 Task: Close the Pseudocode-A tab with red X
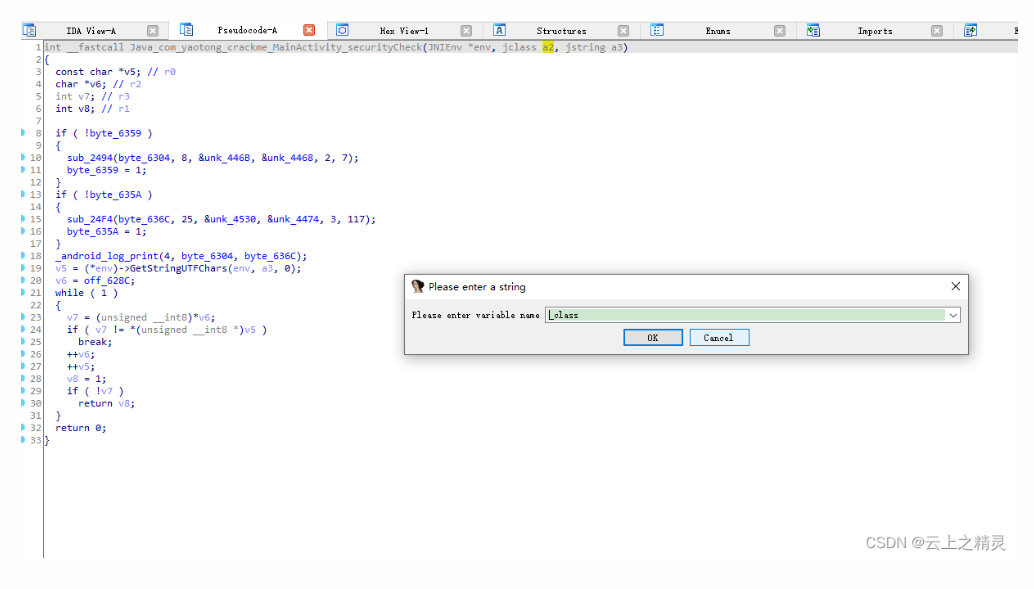(x=309, y=30)
